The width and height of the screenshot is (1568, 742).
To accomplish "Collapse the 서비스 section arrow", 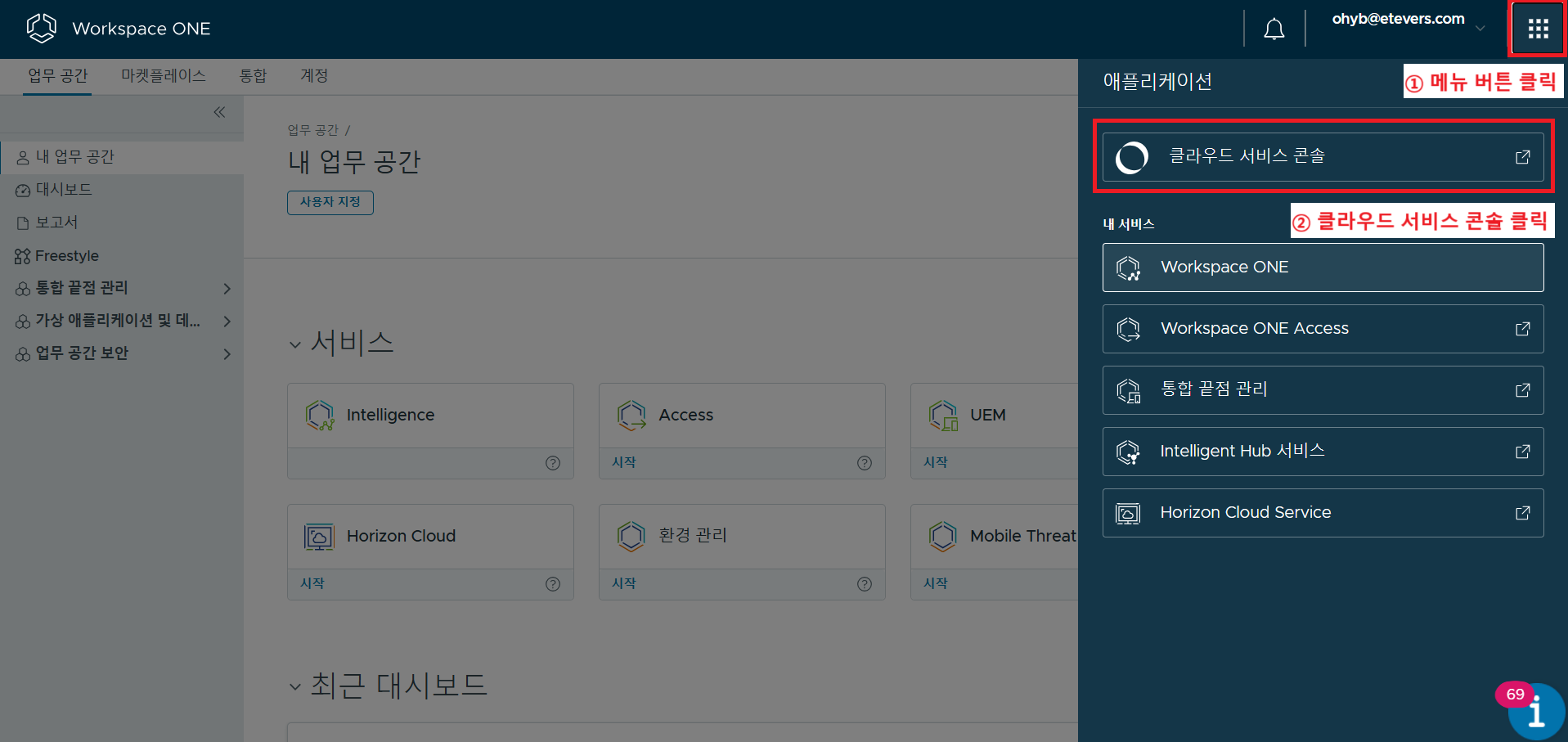I will pos(295,344).
